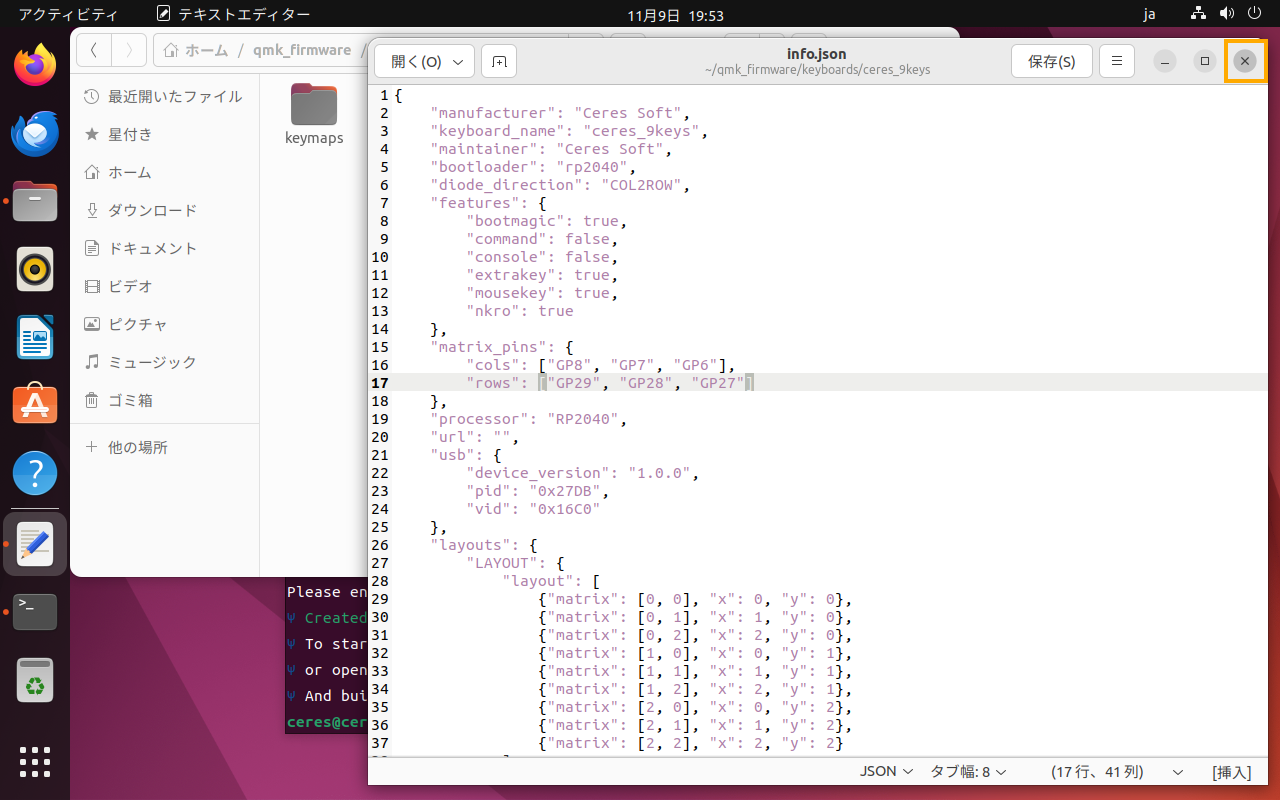Select info.json title in header bar
Image resolution: width=1280 pixels, height=800 pixels.
tap(817, 53)
